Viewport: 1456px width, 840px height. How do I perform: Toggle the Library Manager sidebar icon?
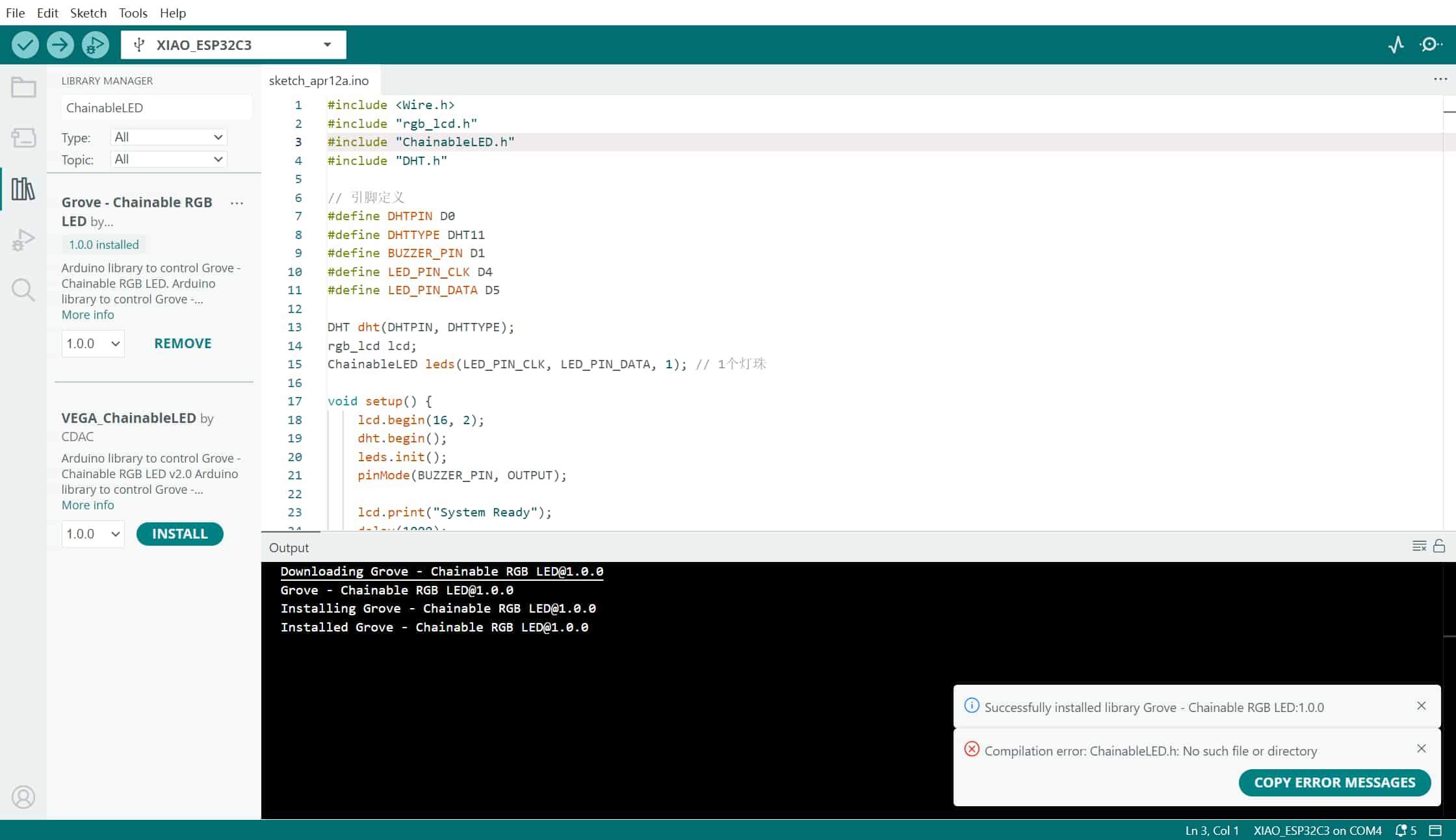pos(23,189)
